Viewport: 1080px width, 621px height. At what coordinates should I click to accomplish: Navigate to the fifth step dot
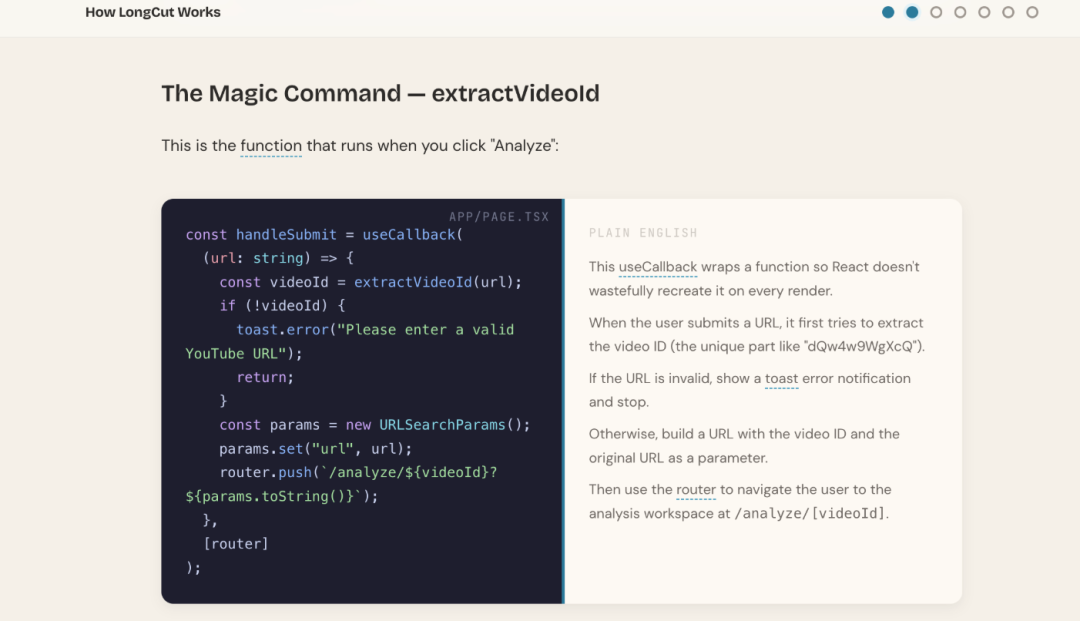tap(984, 12)
